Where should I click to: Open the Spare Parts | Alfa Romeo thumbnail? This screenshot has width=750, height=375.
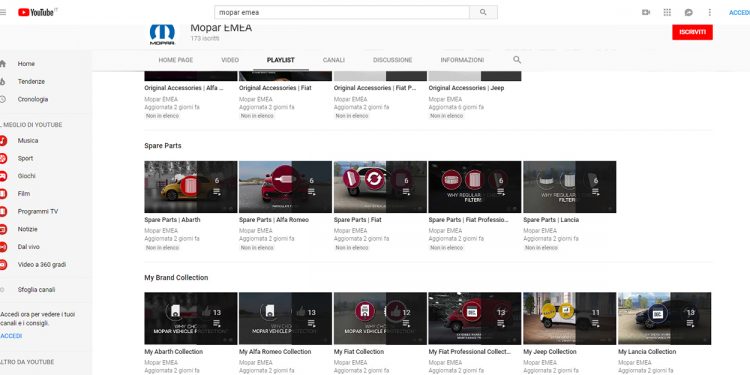tap(286, 187)
